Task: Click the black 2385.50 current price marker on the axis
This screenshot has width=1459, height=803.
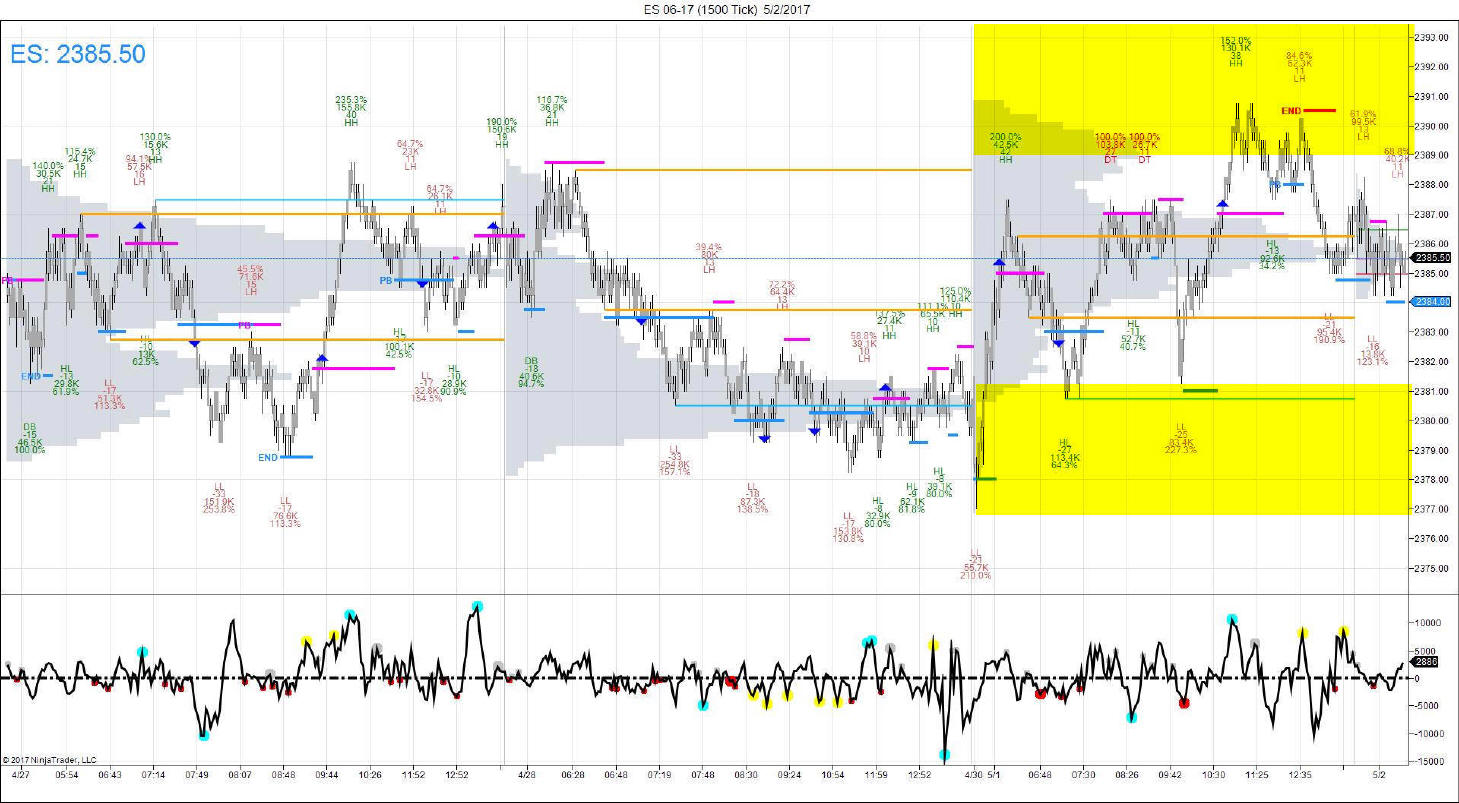Action: [x=1432, y=258]
